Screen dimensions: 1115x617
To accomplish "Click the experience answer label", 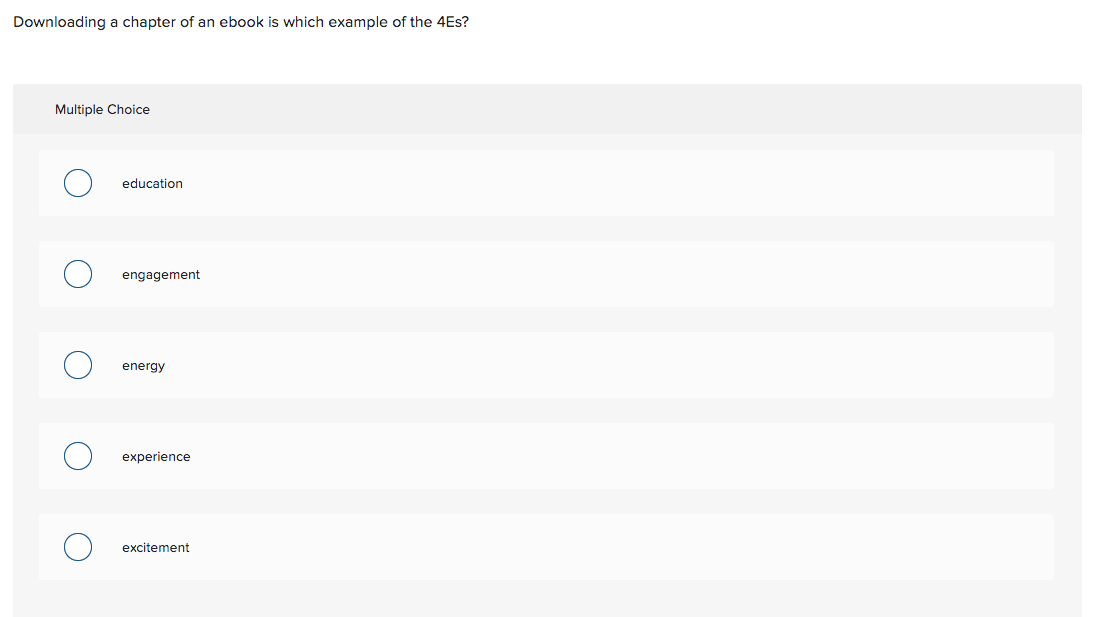I will click(x=156, y=456).
